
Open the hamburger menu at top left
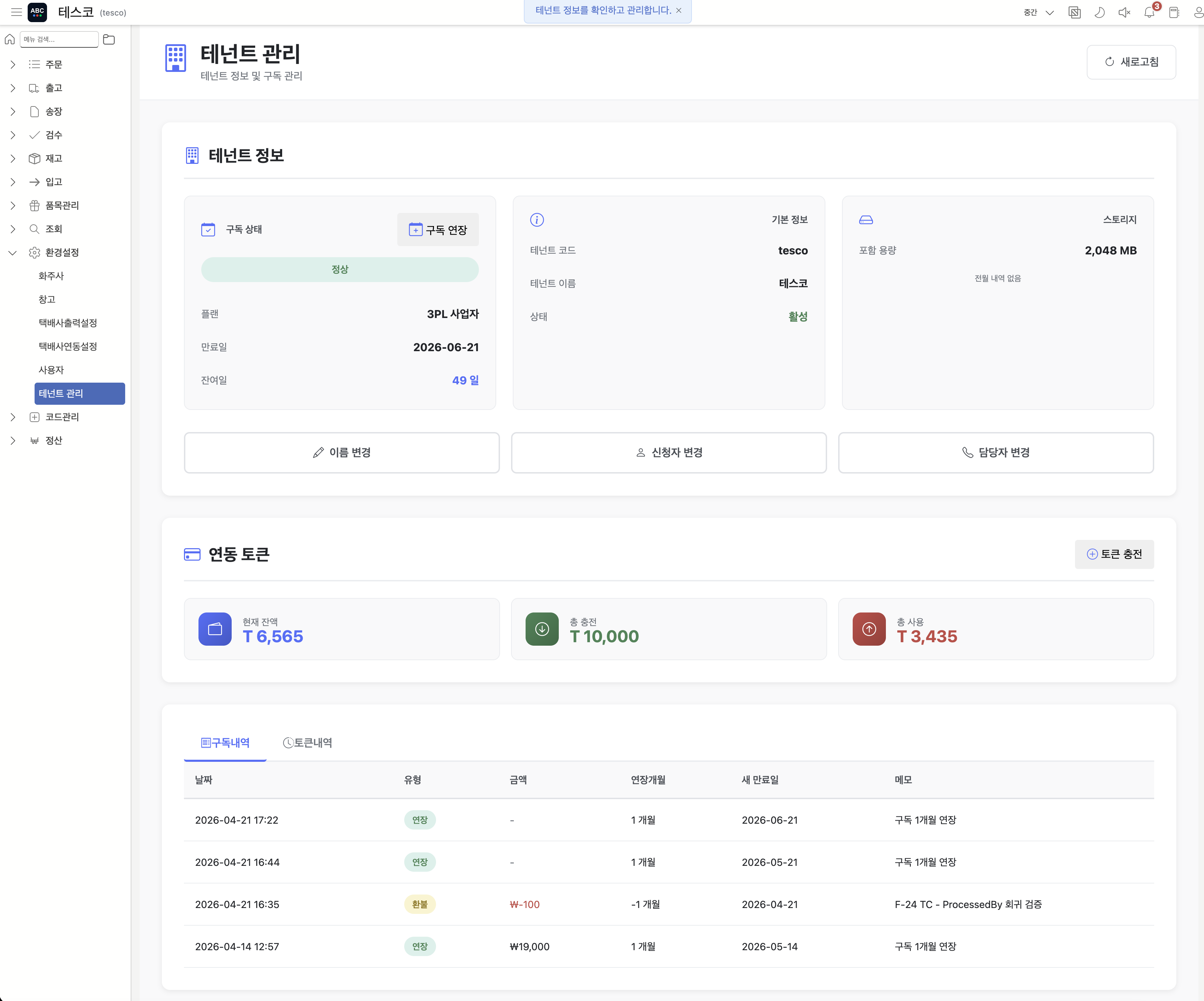pos(16,12)
